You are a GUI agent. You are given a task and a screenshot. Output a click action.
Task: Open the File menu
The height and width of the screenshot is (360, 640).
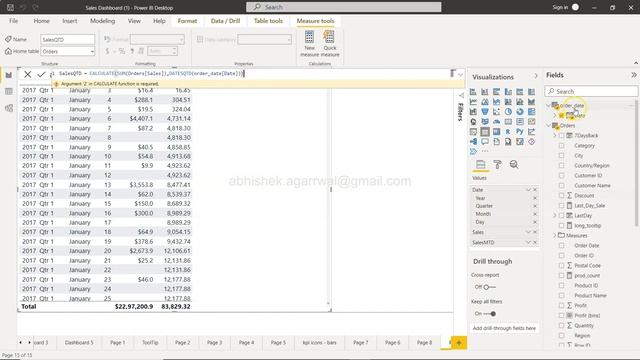pos(13,21)
